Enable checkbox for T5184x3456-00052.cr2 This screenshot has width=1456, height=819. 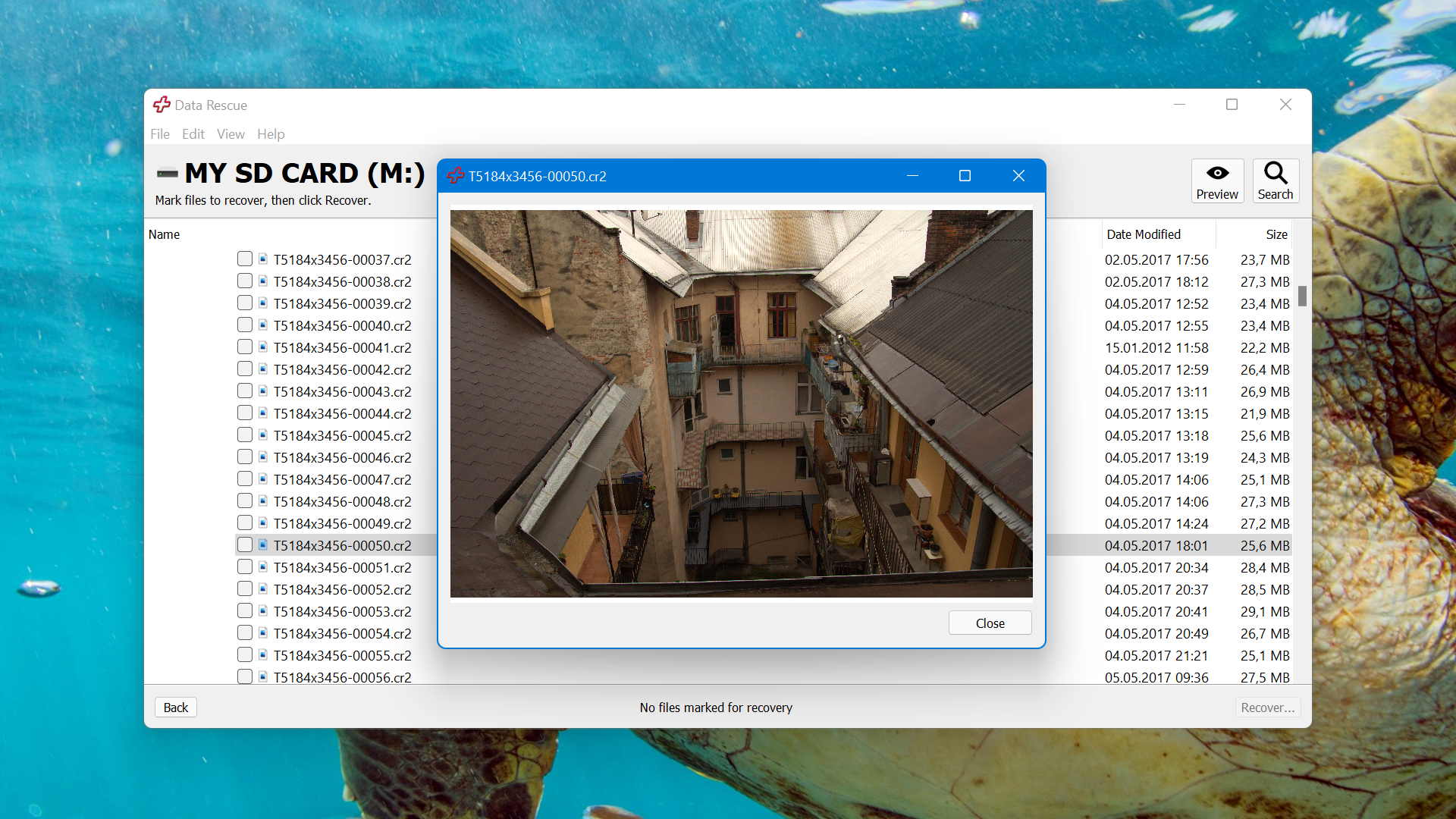point(244,589)
